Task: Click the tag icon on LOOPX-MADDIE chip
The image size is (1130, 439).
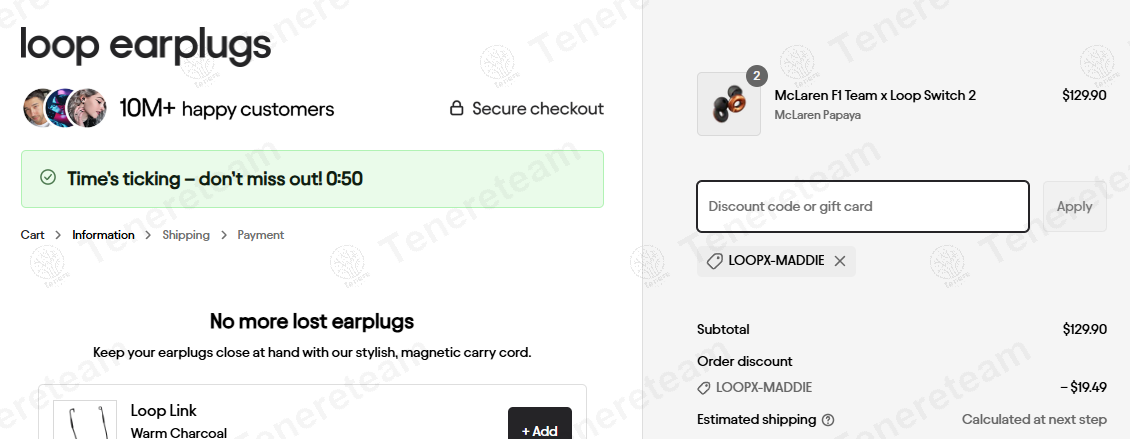Action: tap(714, 261)
